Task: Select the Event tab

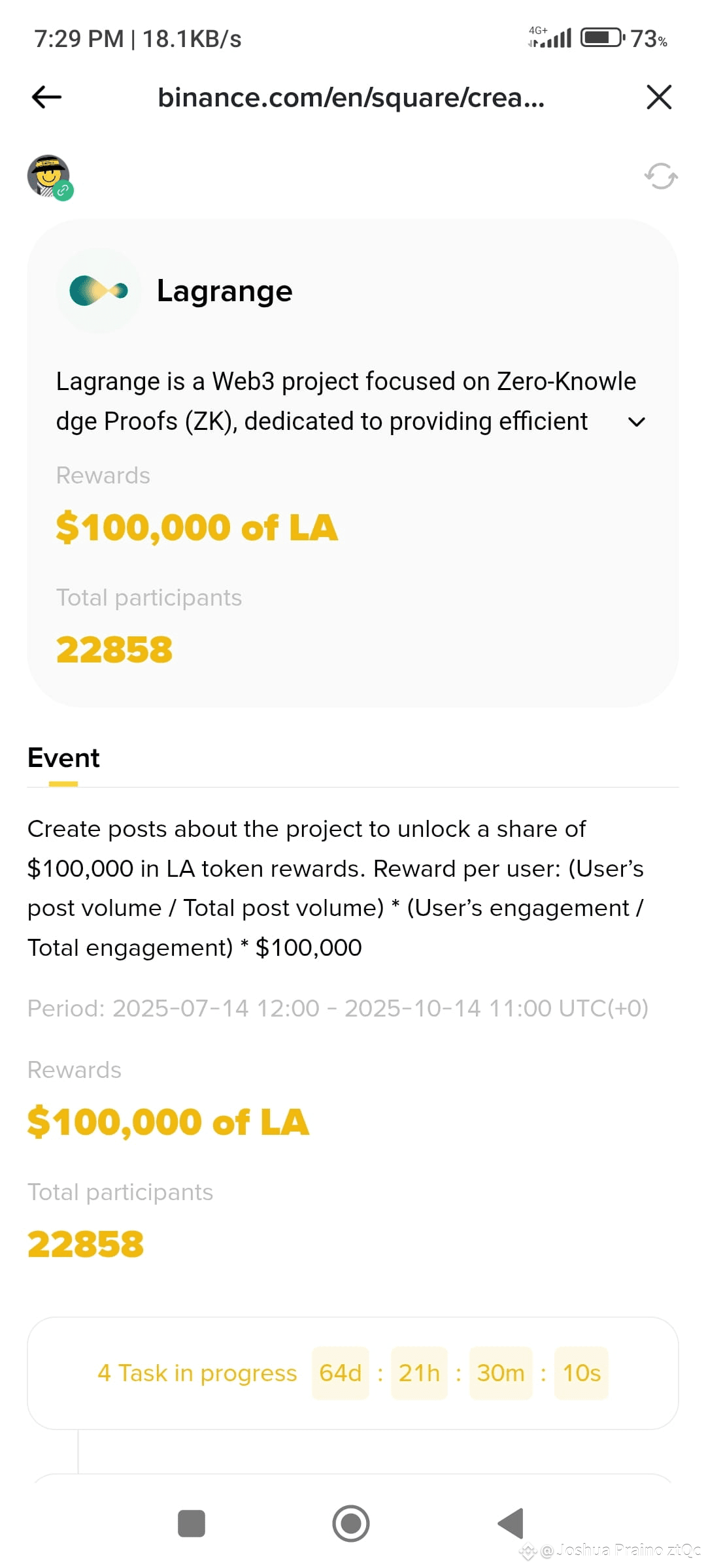Action: tap(63, 759)
